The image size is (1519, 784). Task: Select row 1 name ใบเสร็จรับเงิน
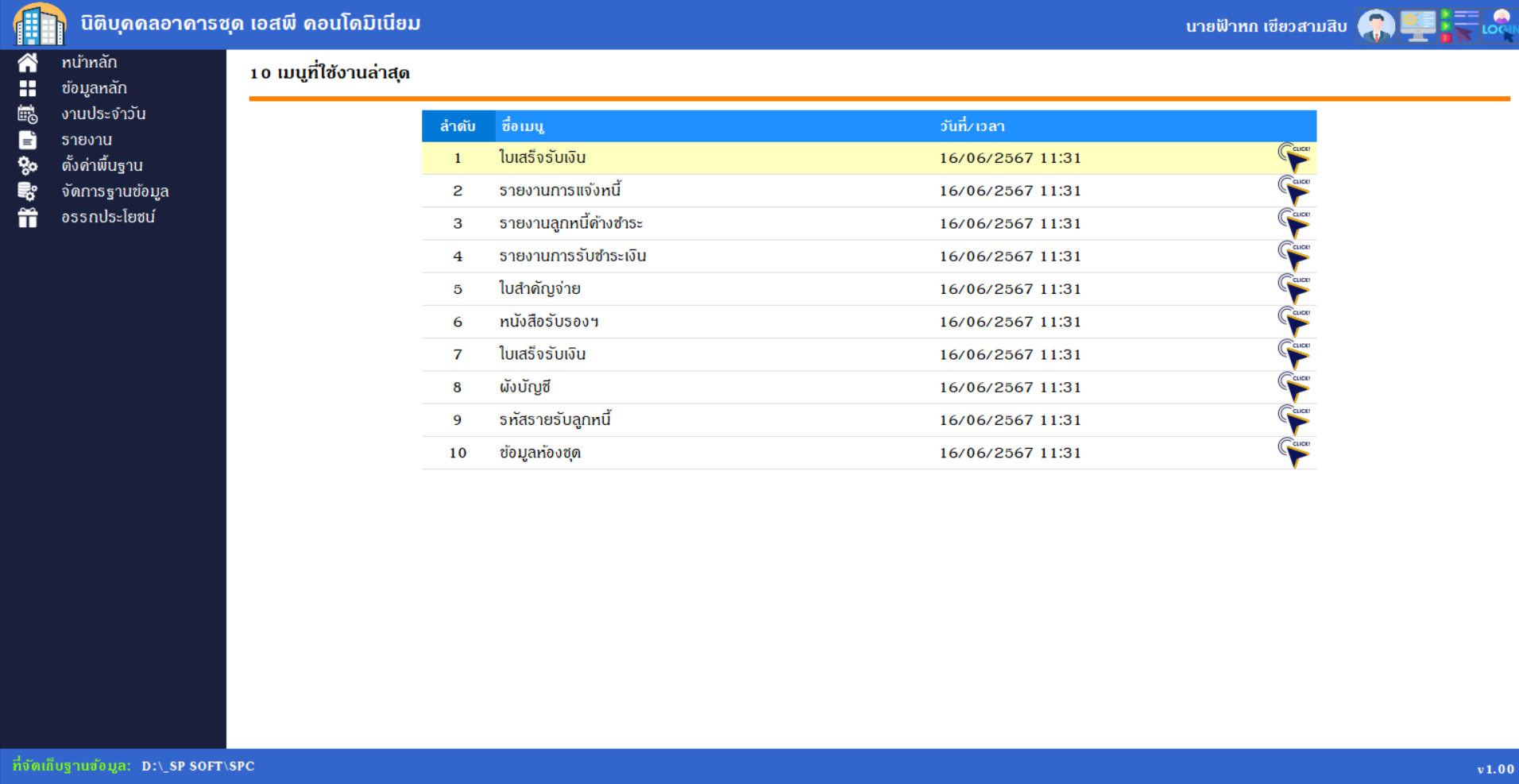[x=543, y=157]
